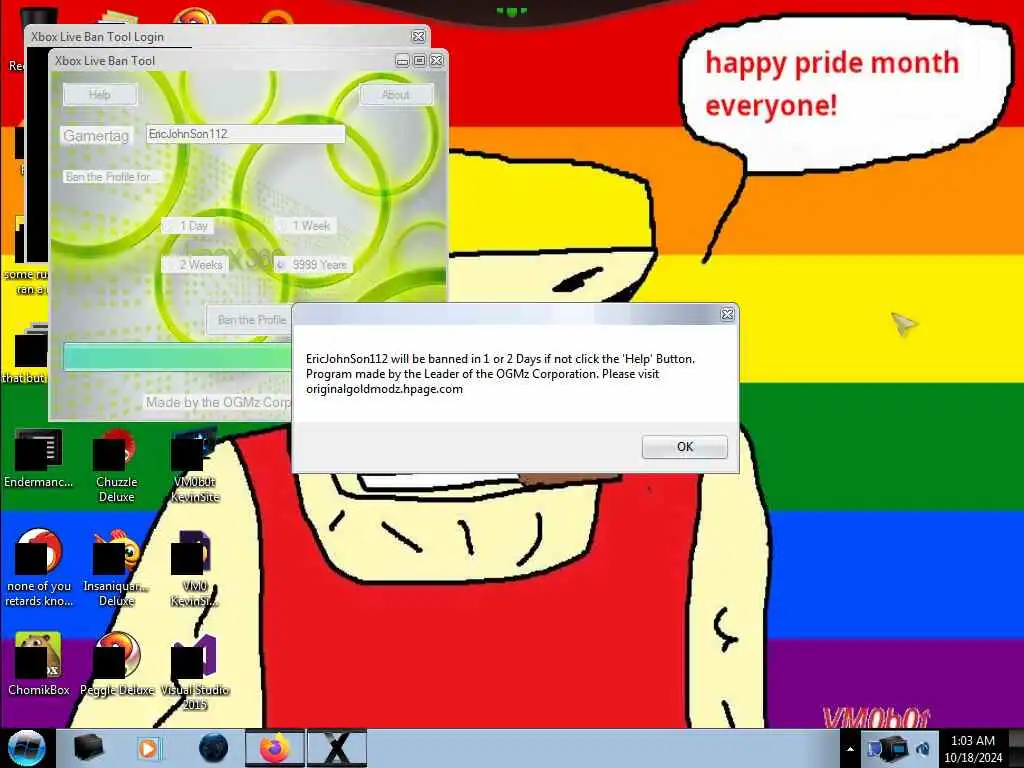Open the media player taskbar icon
1024x768 pixels.
coord(149,748)
